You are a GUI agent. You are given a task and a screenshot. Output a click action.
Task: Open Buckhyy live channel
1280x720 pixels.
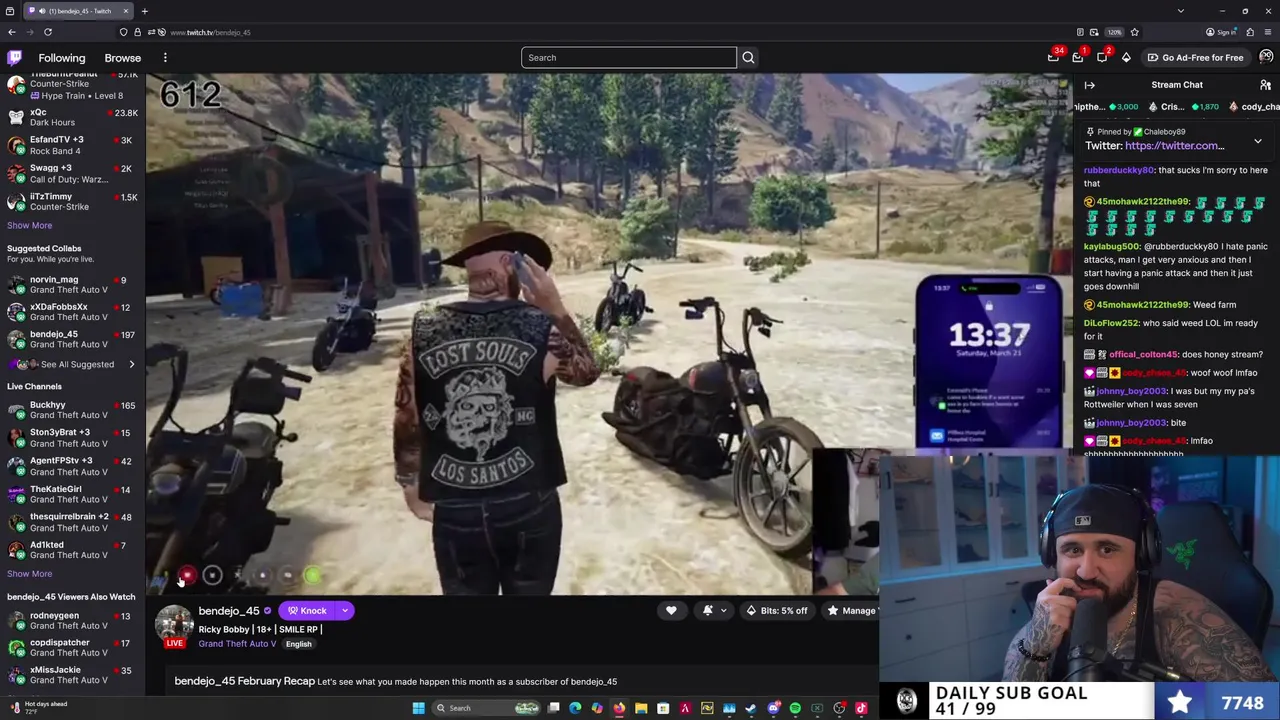point(70,410)
